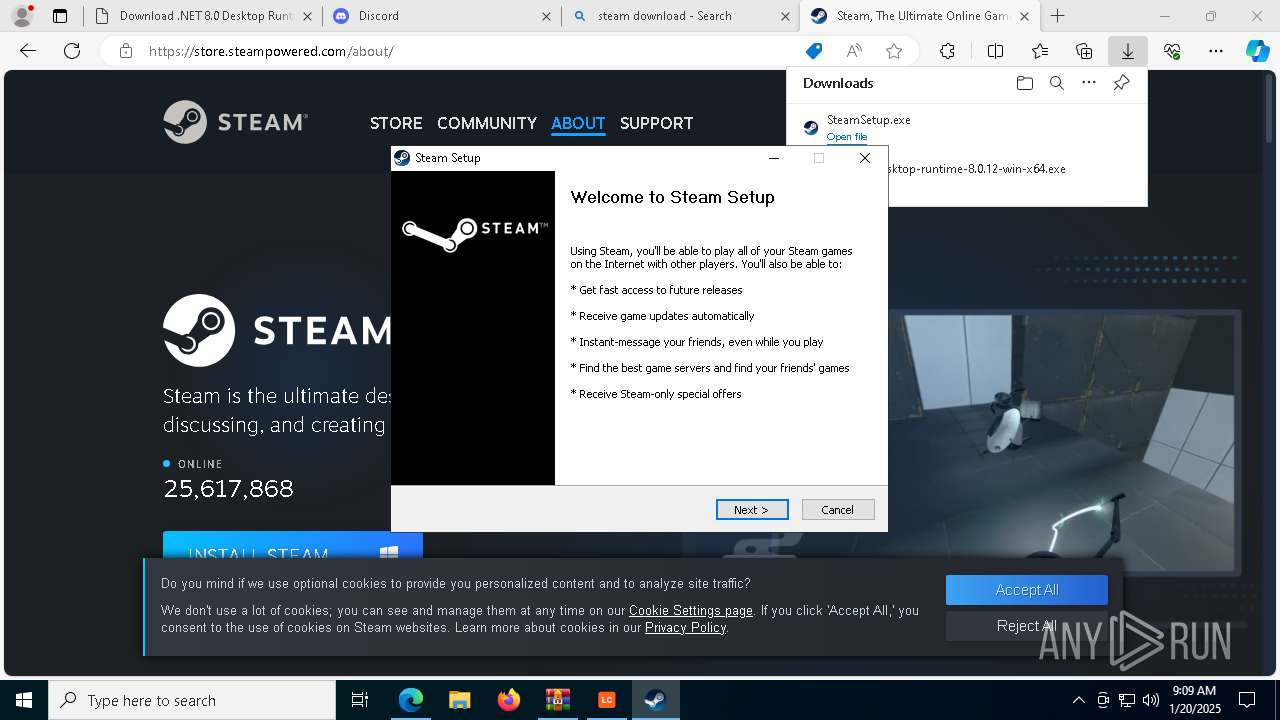Open the shopping price tag icon

click(x=814, y=51)
